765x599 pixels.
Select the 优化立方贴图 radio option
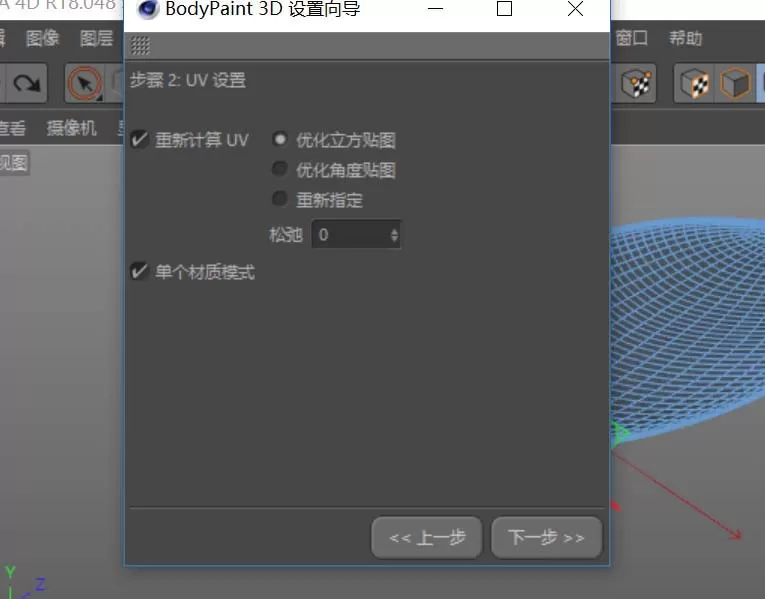(x=280, y=140)
